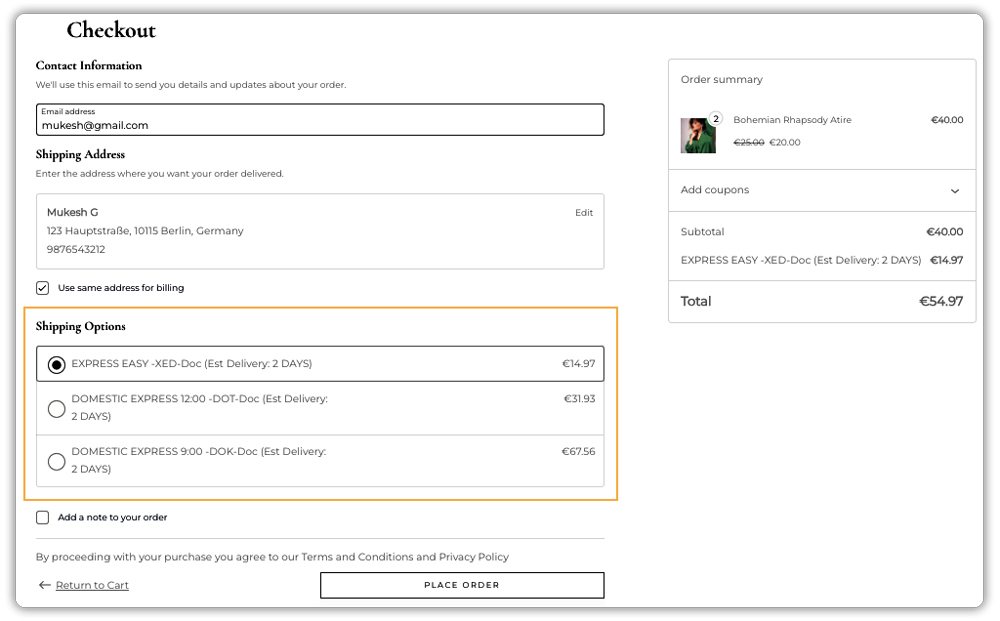Enable the Add a note to your order checkbox
Image resolution: width=1000 pixels, height=621 pixels.
pyautogui.click(x=43, y=518)
